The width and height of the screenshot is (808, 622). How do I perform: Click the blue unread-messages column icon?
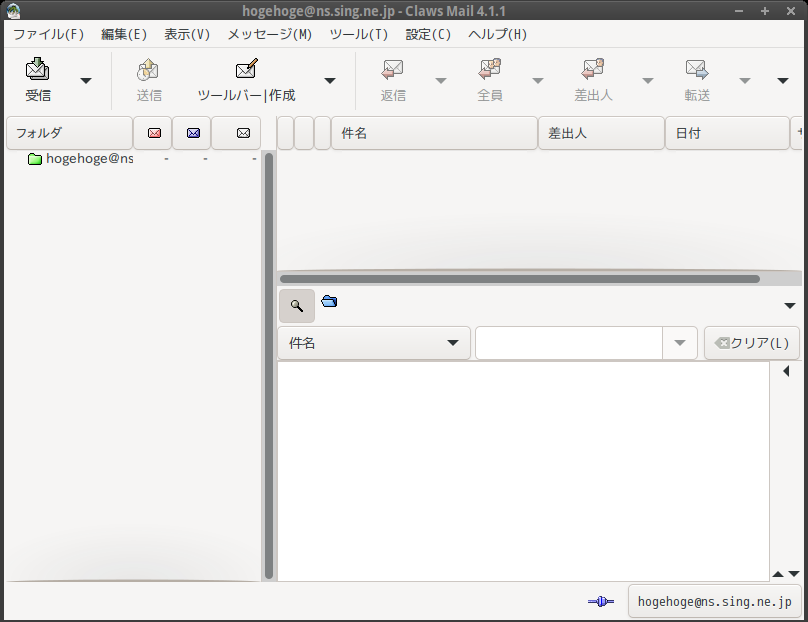click(x=193, y=133)
